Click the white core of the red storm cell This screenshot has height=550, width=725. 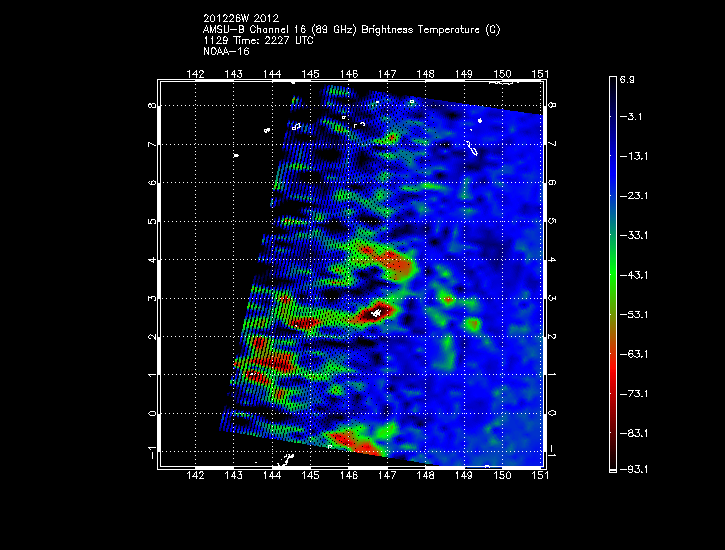377,313
